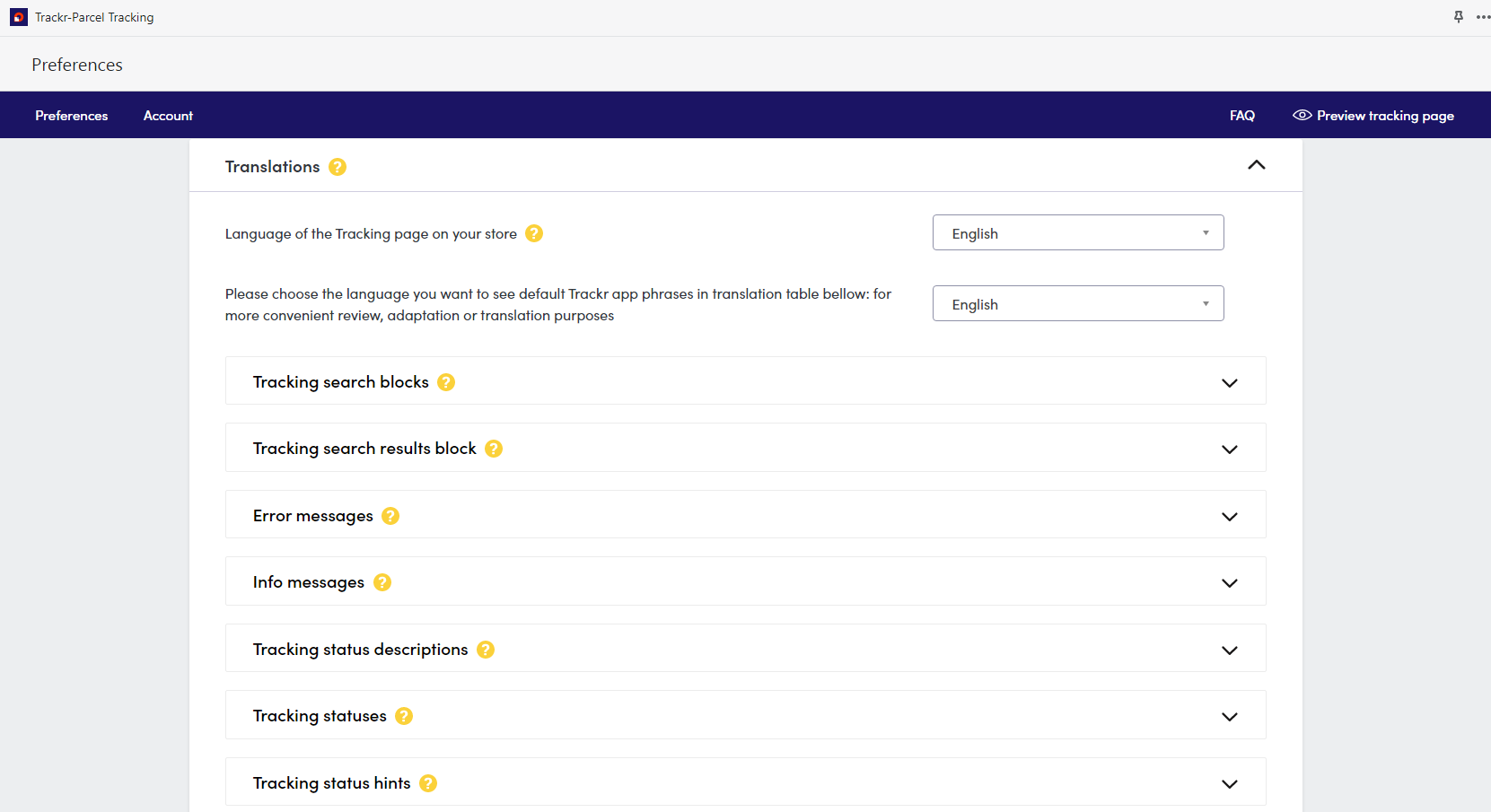Expand the Tracking statuses chevron
1491x812 pixels.
(x=1230, y=717)
